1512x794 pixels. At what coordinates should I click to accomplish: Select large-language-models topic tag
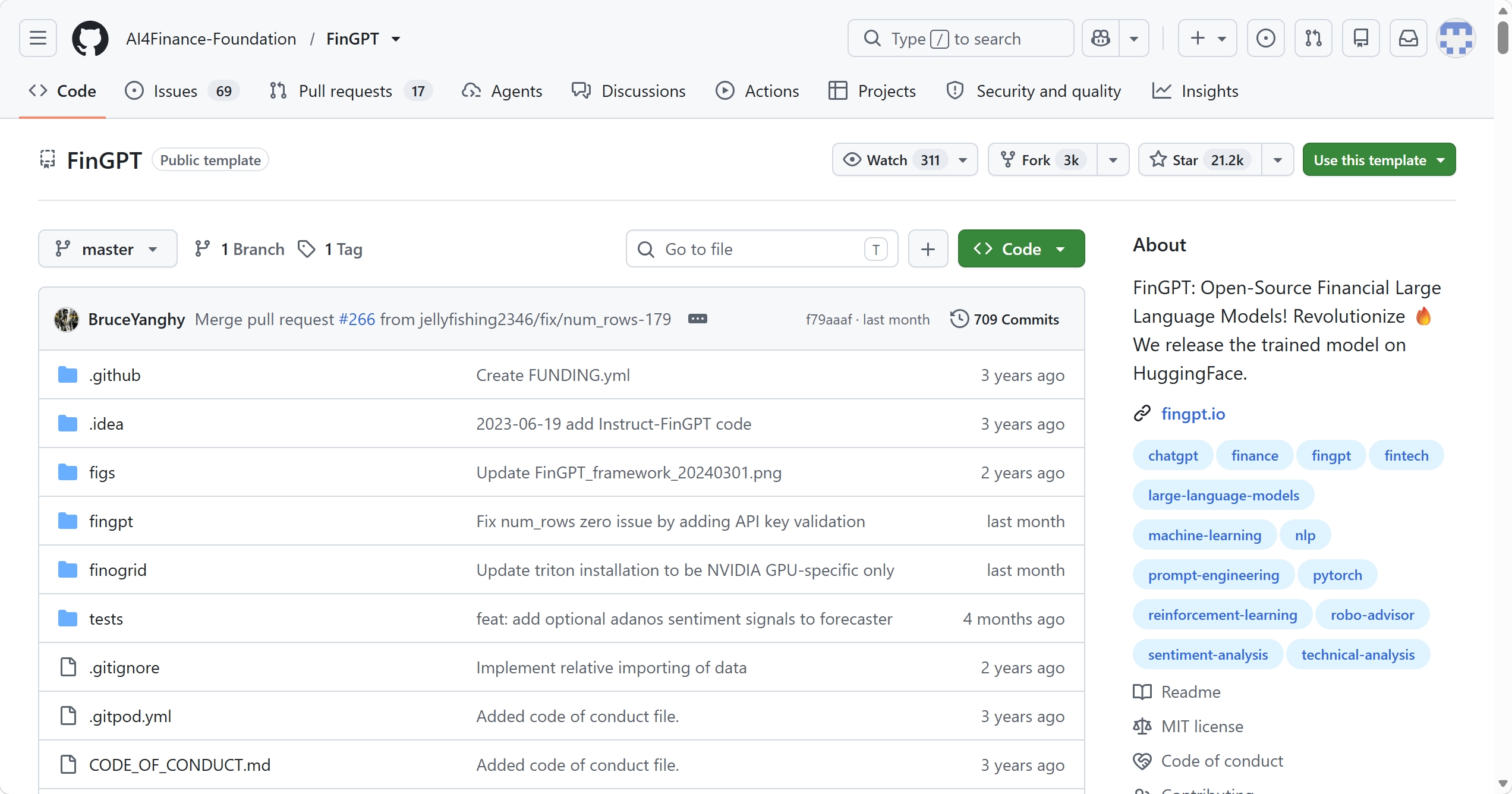[1223, 495]
